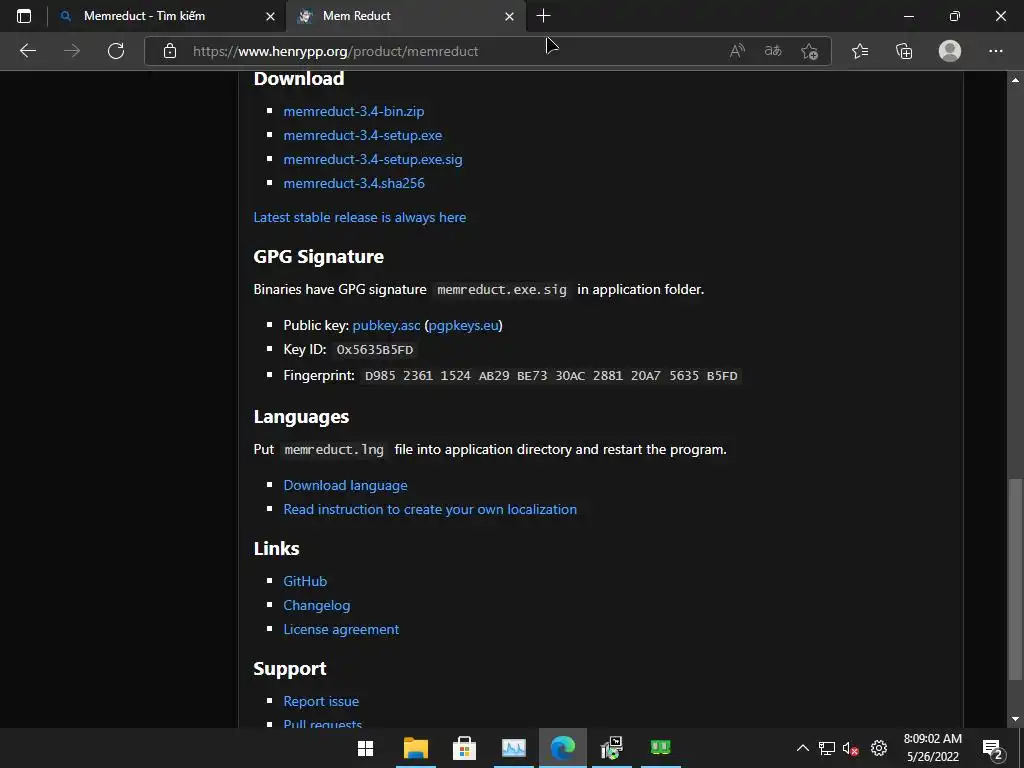Open the Read aloud icon
1024x768 pixels.
(737, 51)
